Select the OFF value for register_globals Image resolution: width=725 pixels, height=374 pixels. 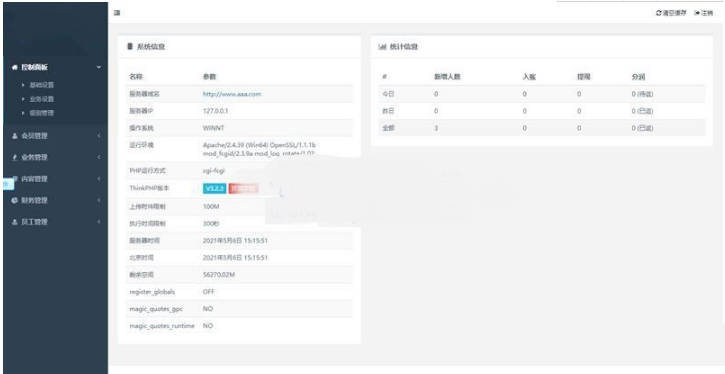coord(209,292)
